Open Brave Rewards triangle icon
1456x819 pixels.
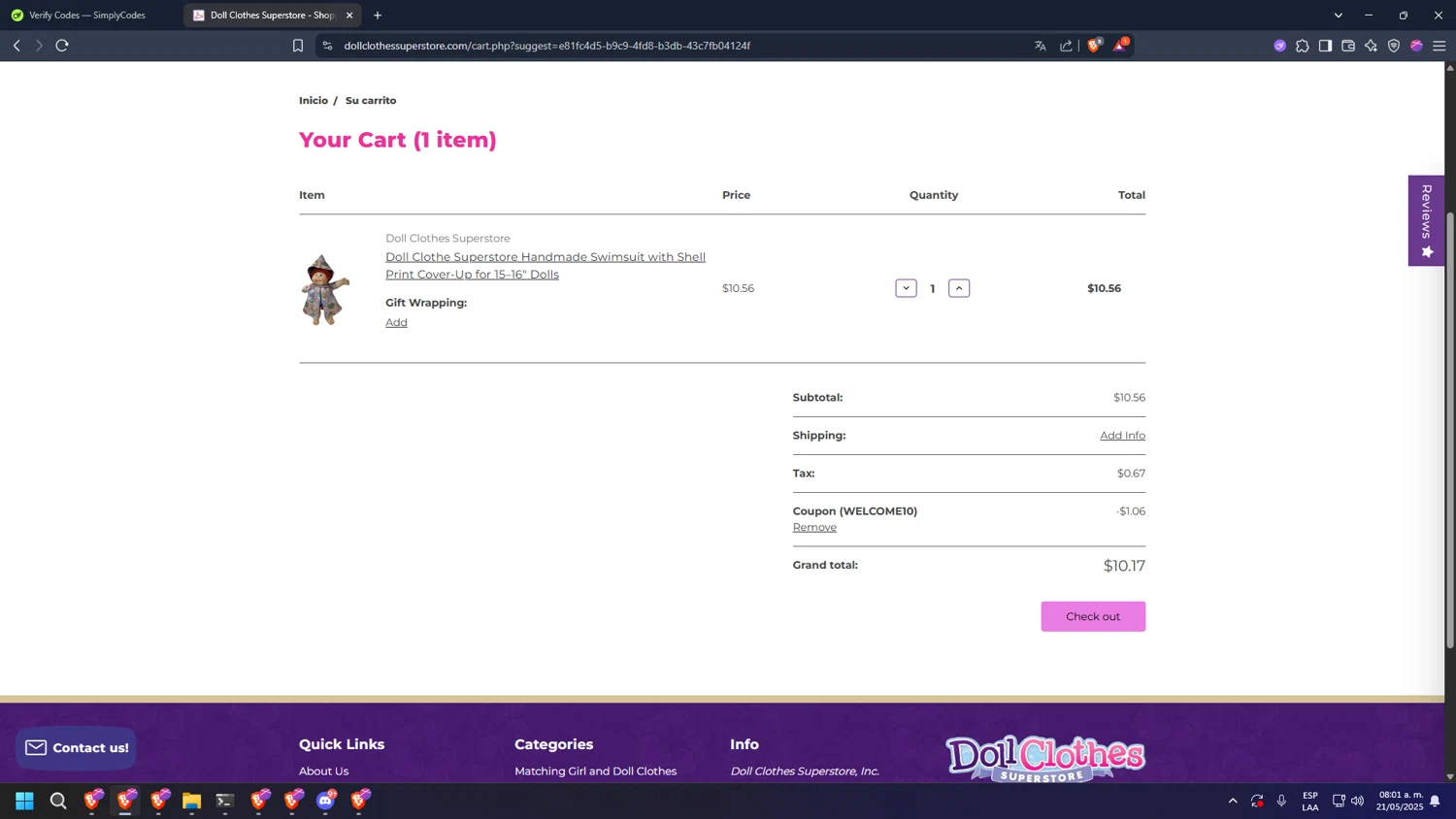pos(1120,45)
